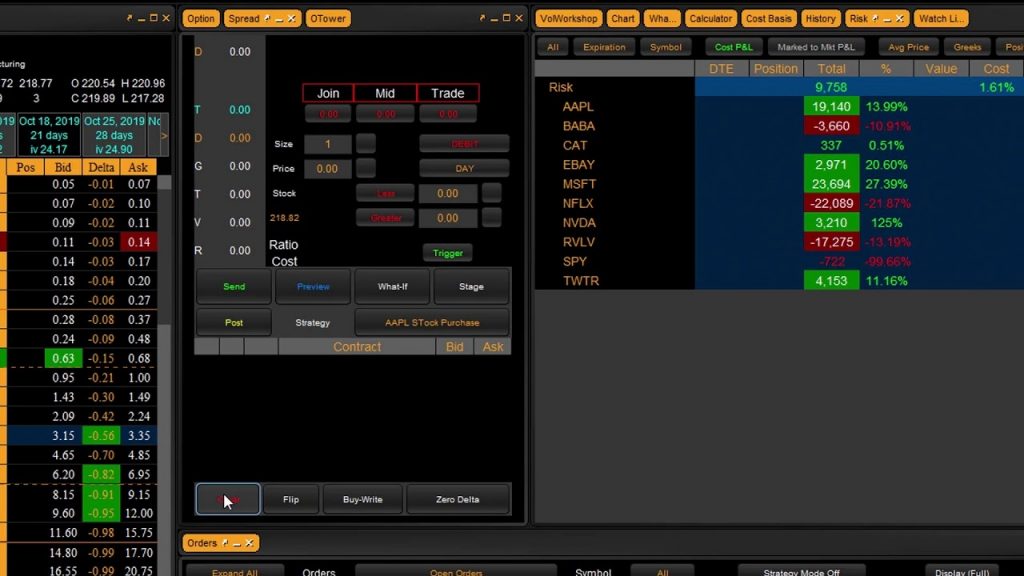Click the Size input field
Image resolution: width=1024 pixels, height=576 pixels.
pyautogui.click(x=327, y=144)
